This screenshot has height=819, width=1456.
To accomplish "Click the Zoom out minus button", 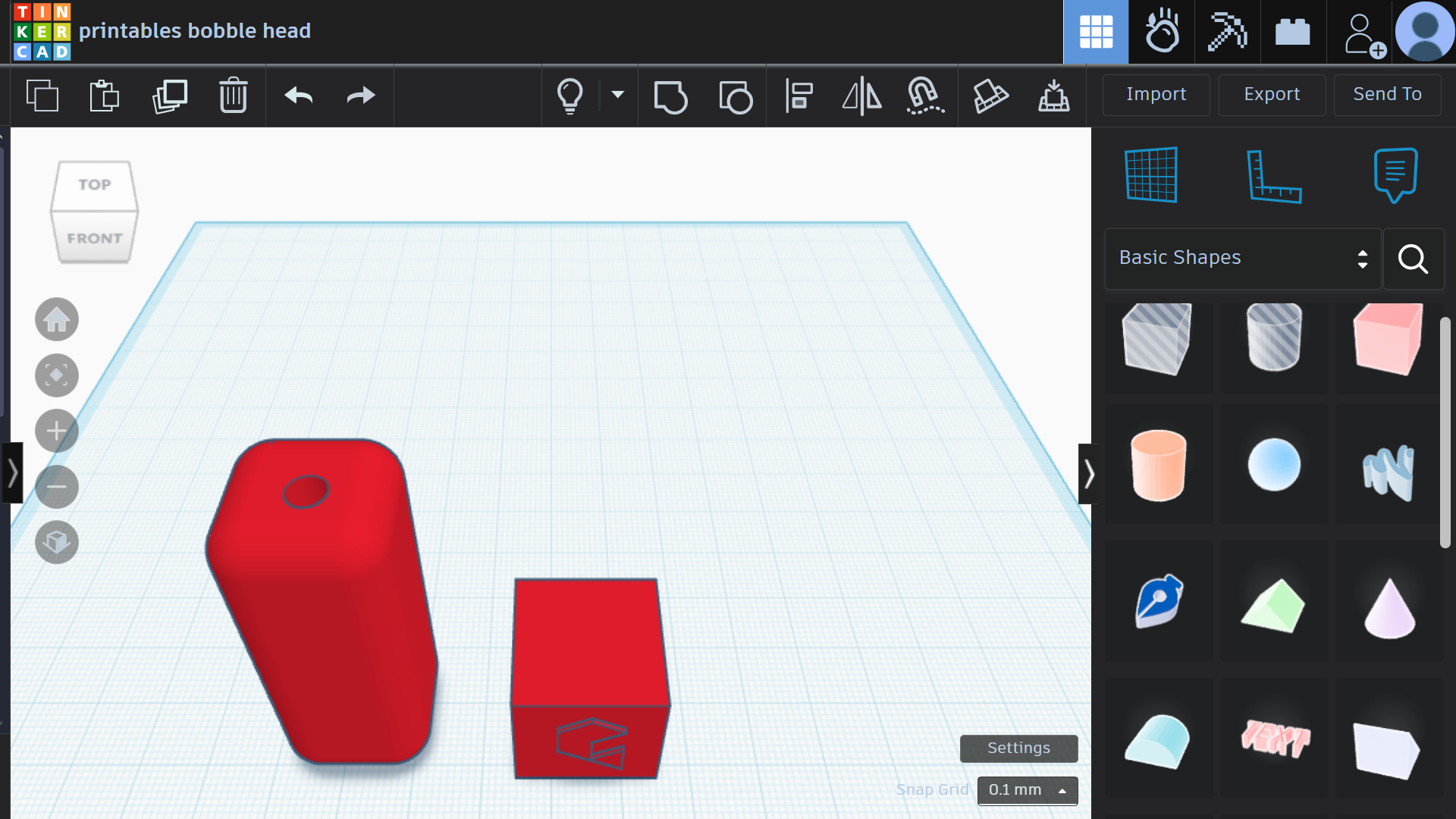I will click(57, 487).
